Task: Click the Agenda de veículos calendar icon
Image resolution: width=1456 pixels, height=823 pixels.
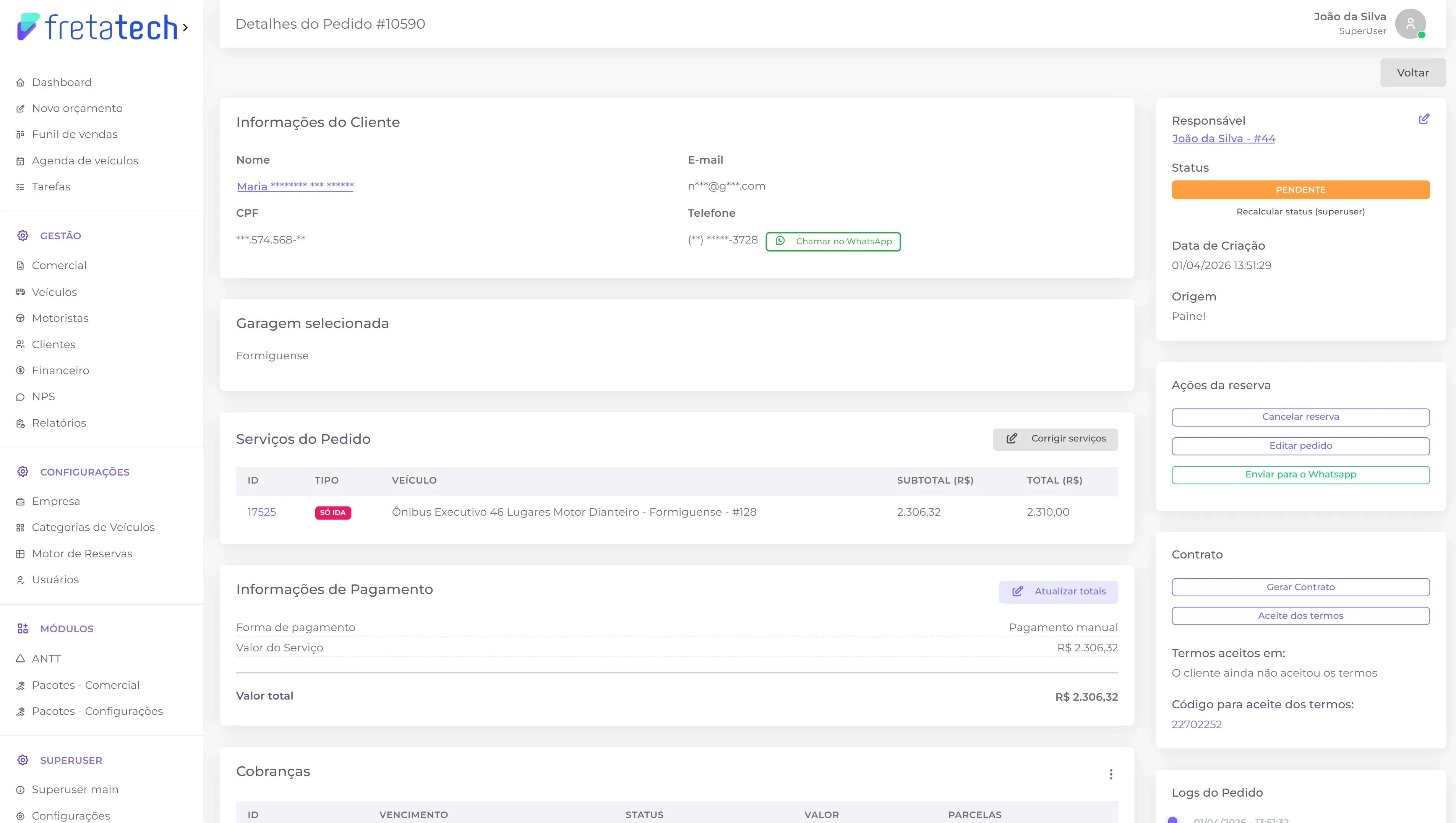Action: (20, 161)
